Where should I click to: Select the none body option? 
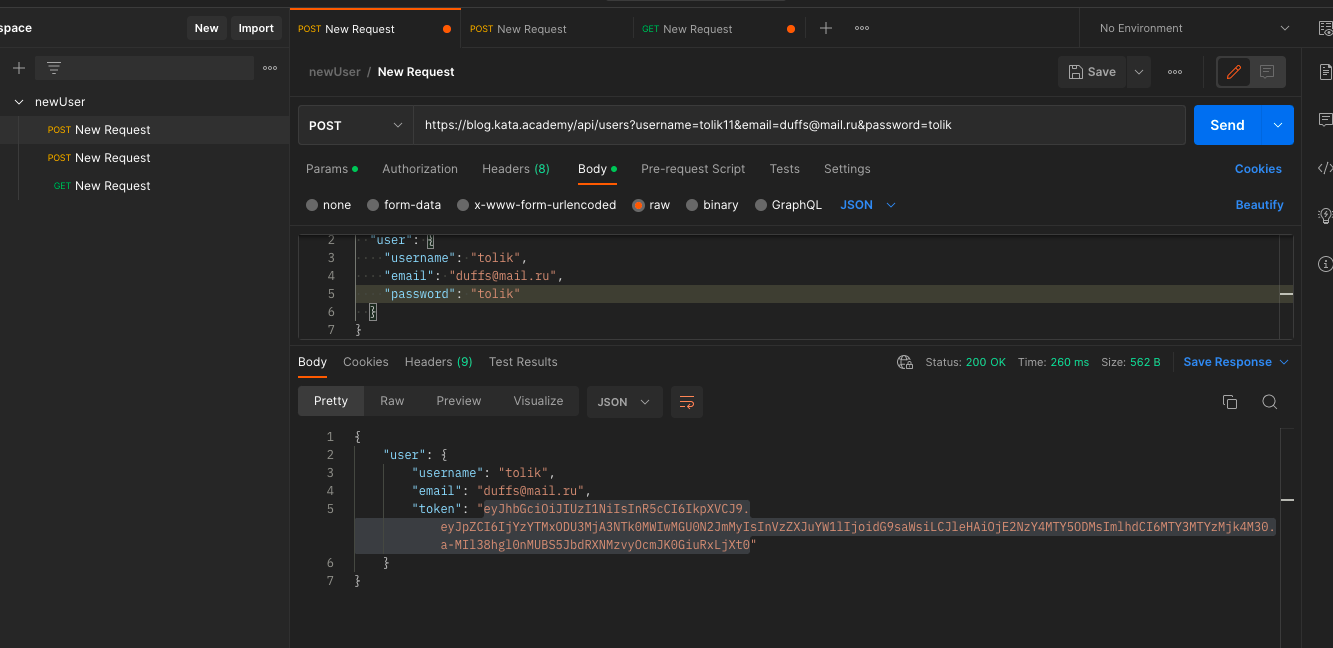click(328, 204)
